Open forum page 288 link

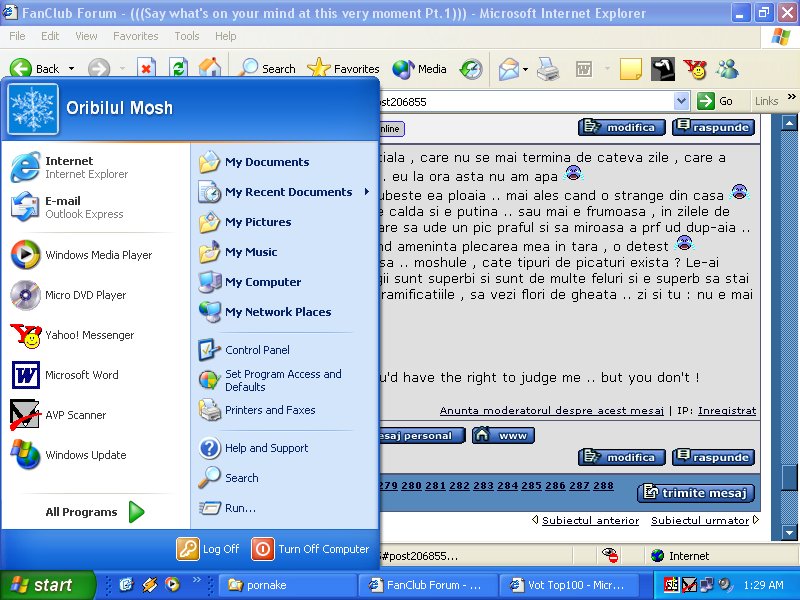click(603, 486)
